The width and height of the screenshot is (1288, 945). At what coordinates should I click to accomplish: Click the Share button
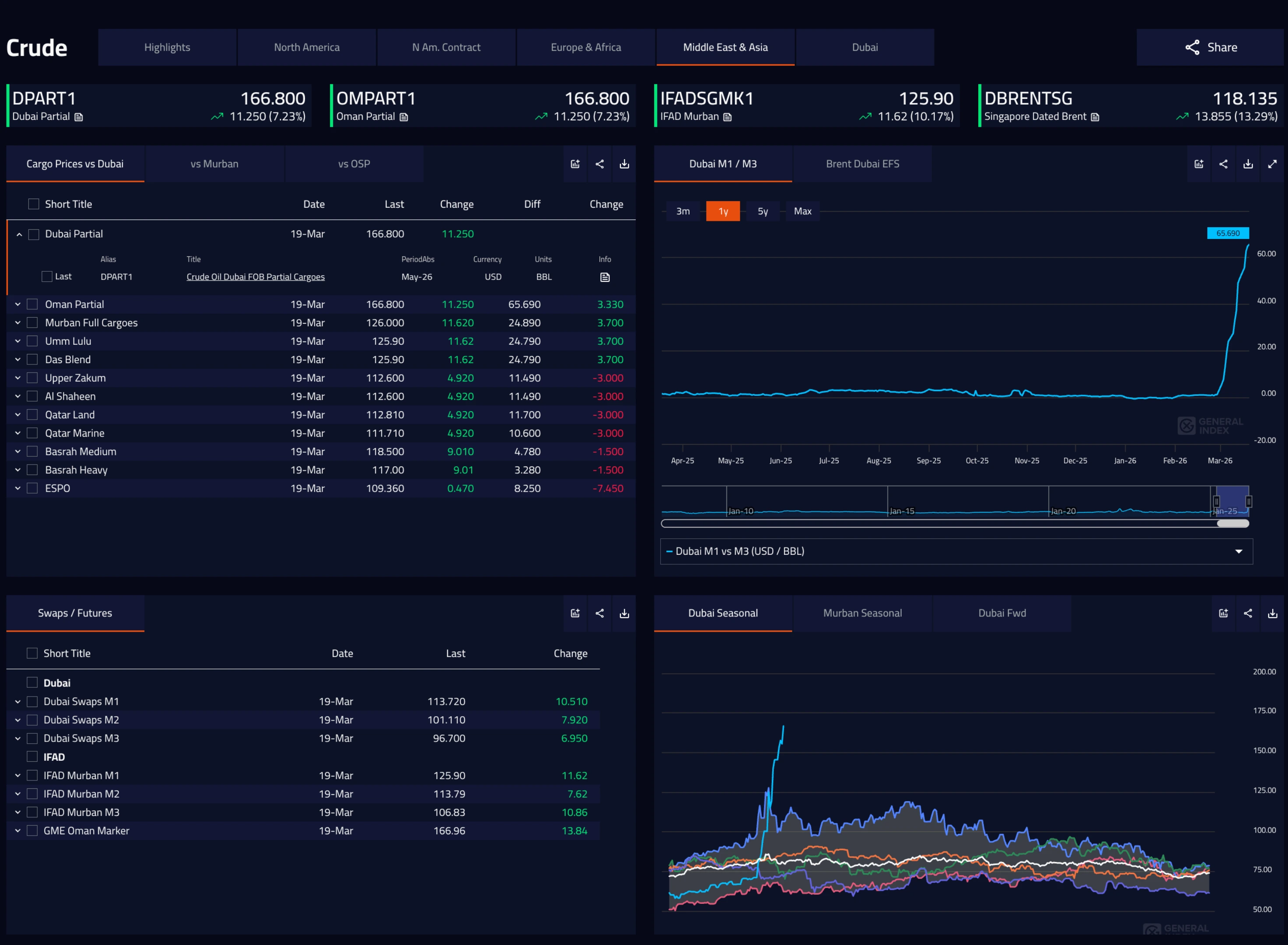pyautogui.click(x=1210, y=48)
